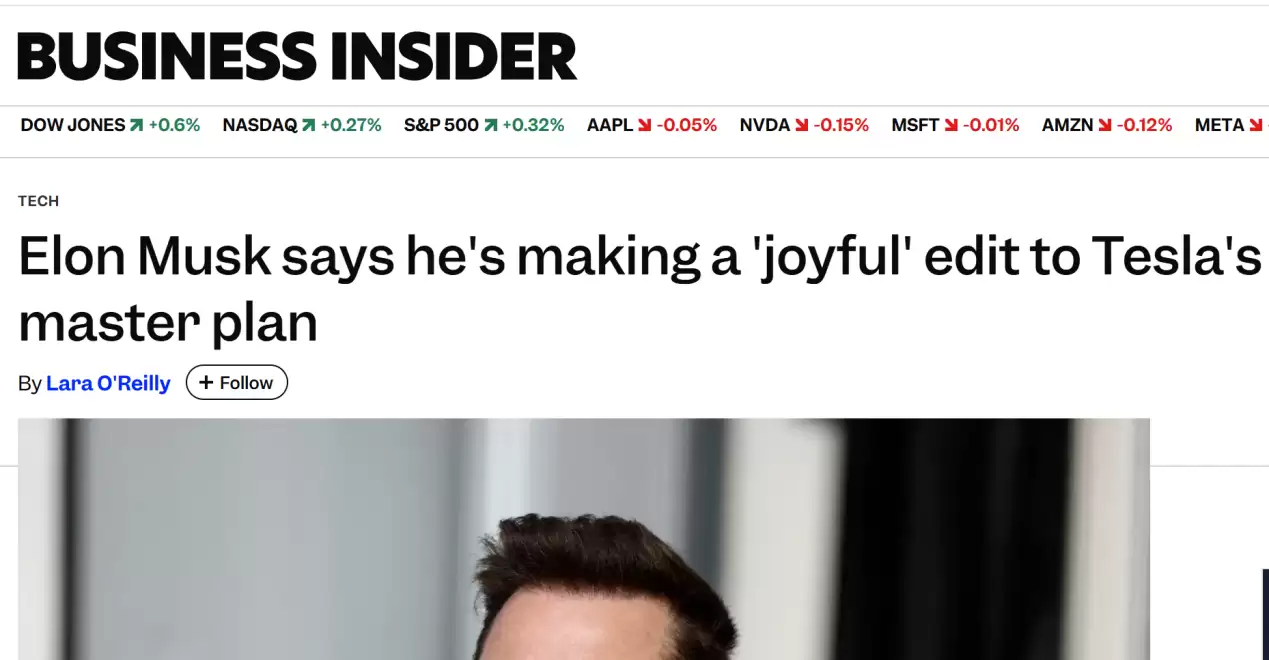Click the green up arrow beside NASDAQ
This screenshot has height=660, width=1269.
point(308,126)
